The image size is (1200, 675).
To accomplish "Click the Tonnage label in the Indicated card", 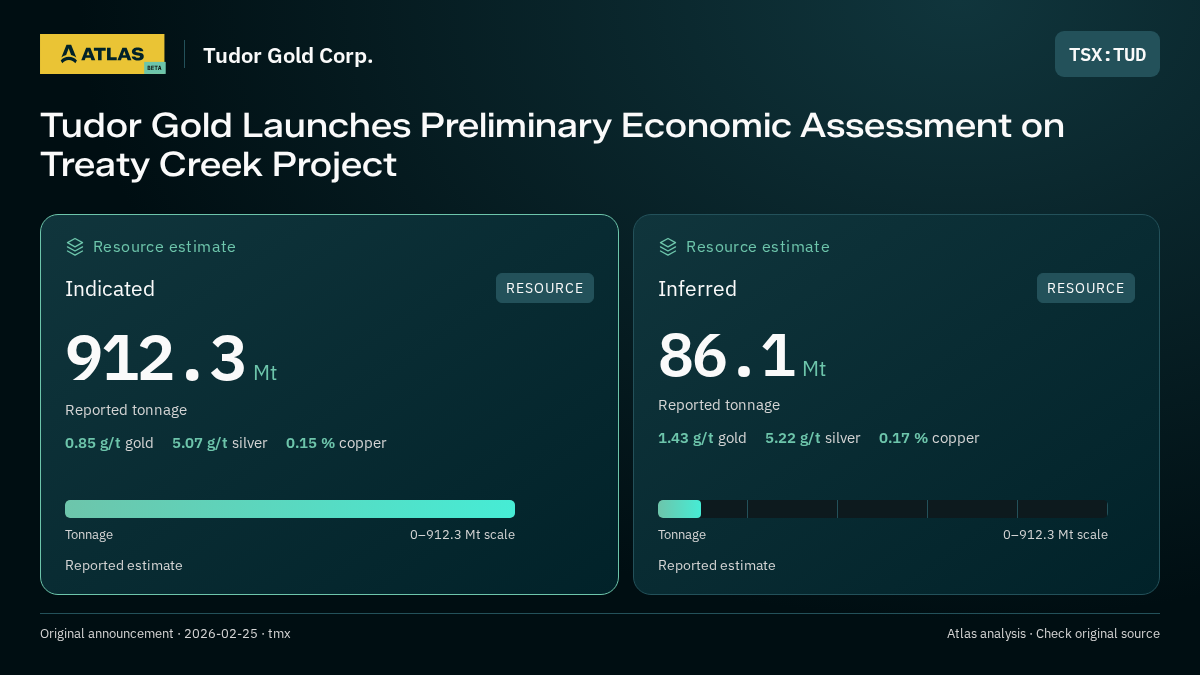I will click(x=89, y=535).
